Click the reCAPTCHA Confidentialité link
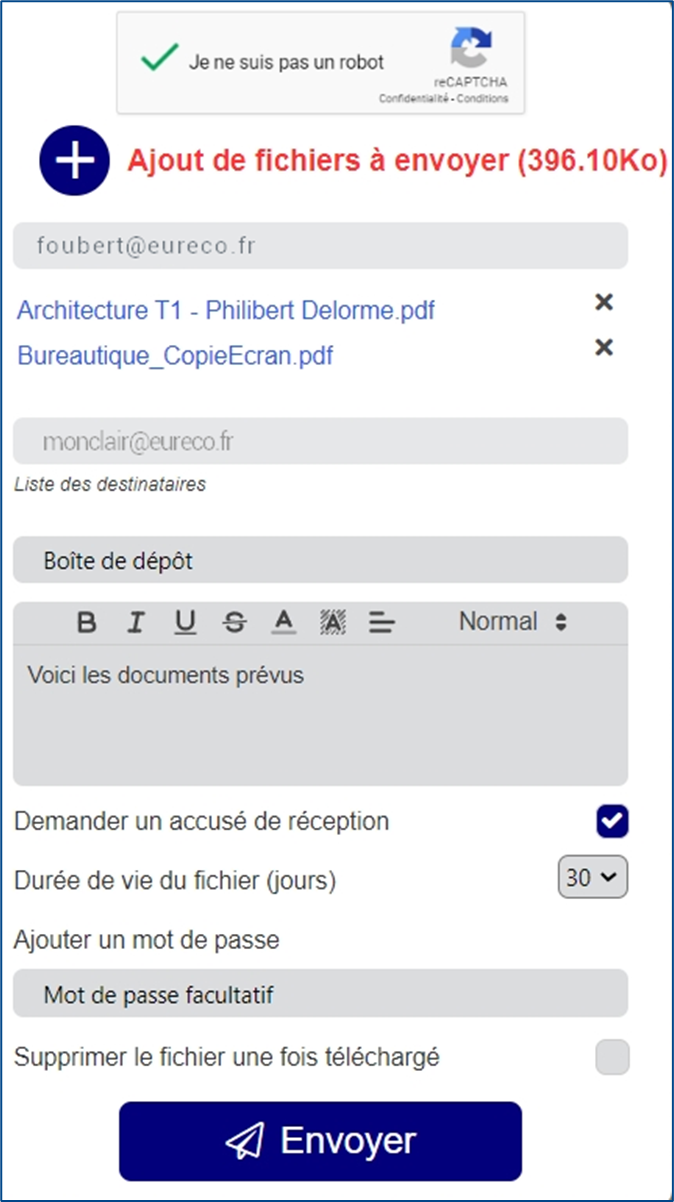The height and width of the screenshot is (1202, 674). (414, 99)
